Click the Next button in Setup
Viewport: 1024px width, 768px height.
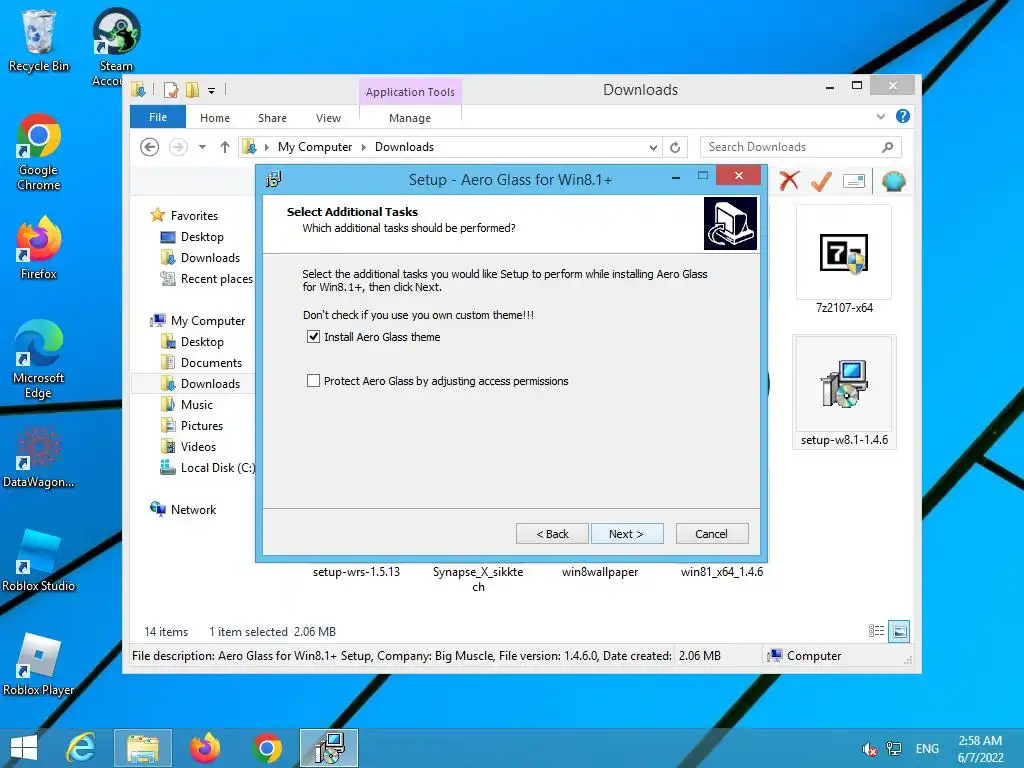click(x=627, y=534)
